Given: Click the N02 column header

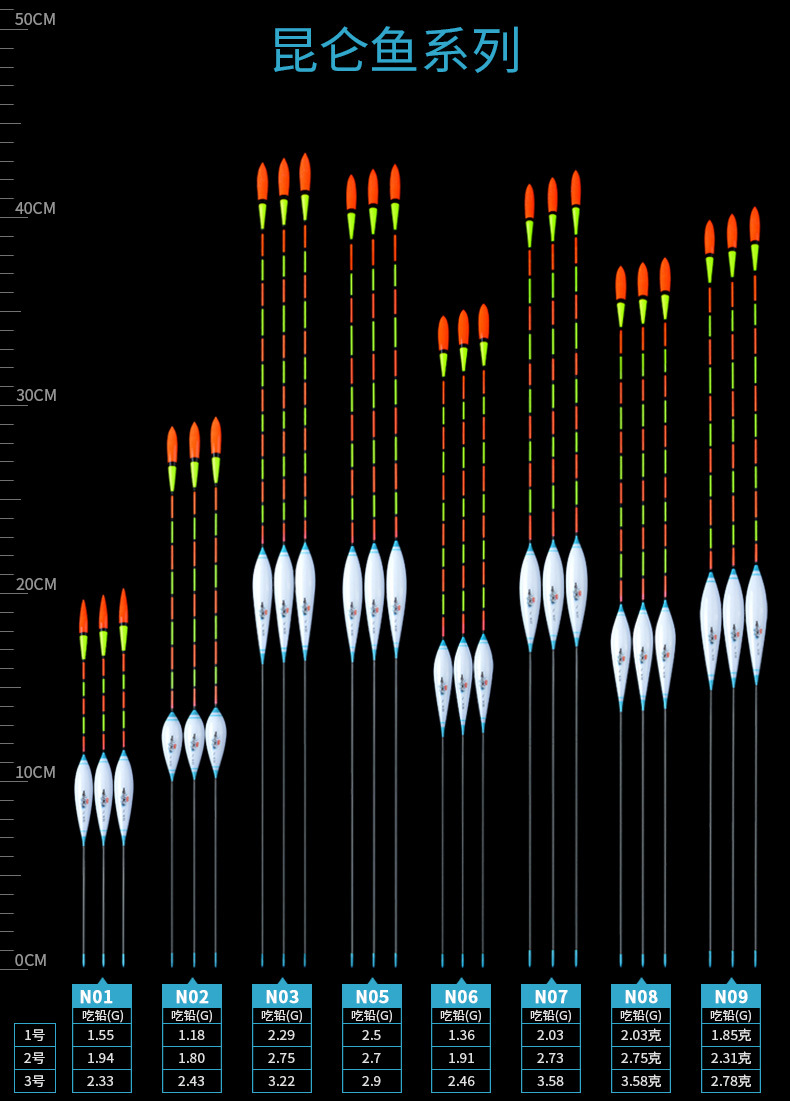Looking at the screenshot, I should pos(192,996).
